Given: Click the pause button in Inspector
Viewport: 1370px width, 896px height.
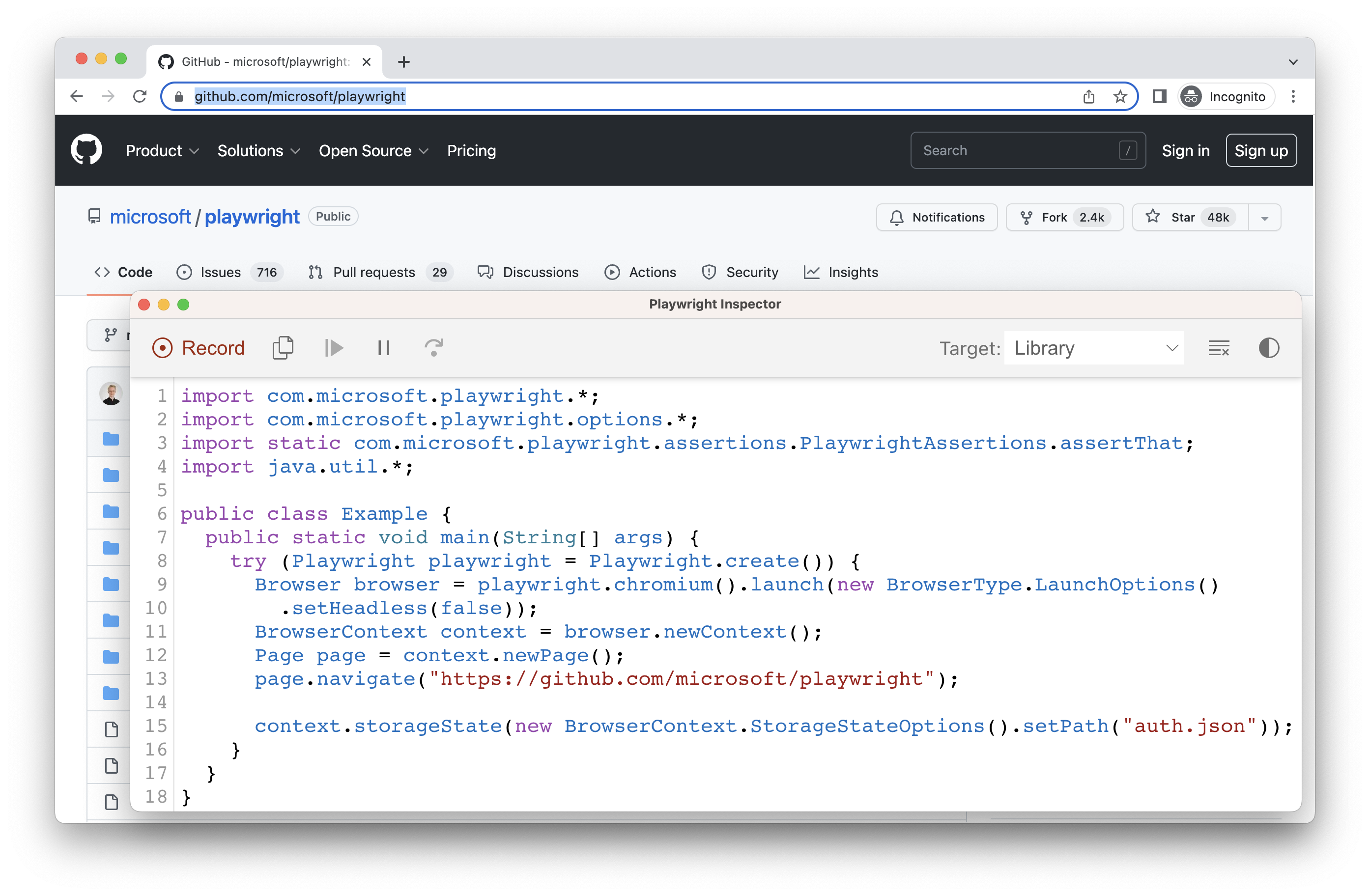Looking at the screenshot, I should tap(383, 348).
